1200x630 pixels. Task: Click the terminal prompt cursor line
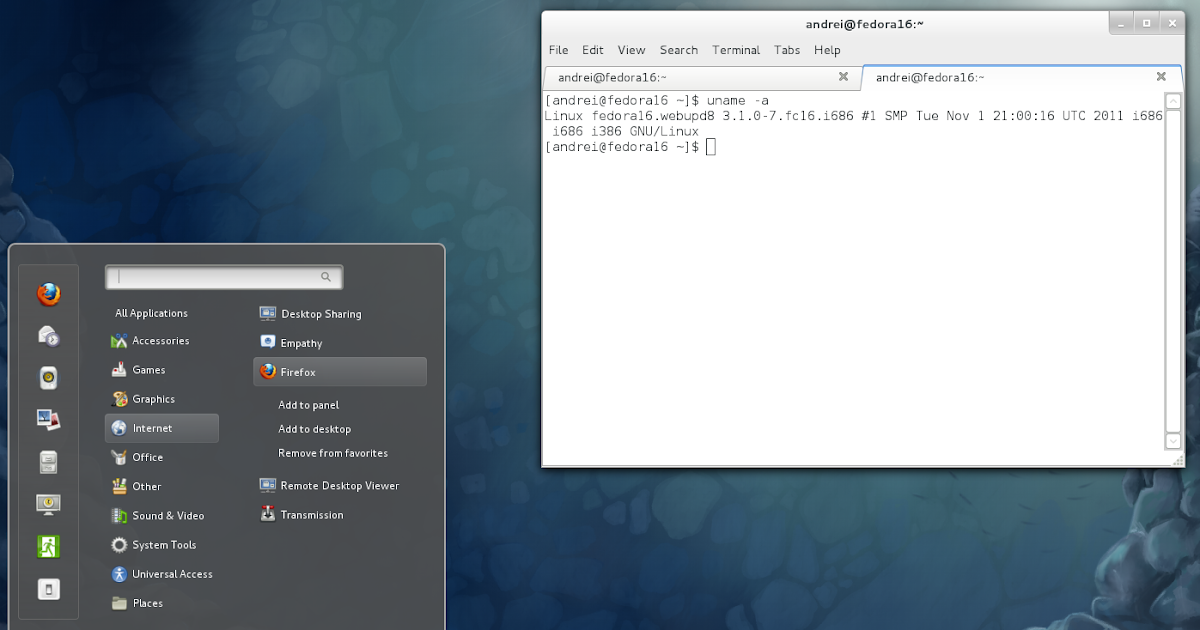click(x=630, y=147)
